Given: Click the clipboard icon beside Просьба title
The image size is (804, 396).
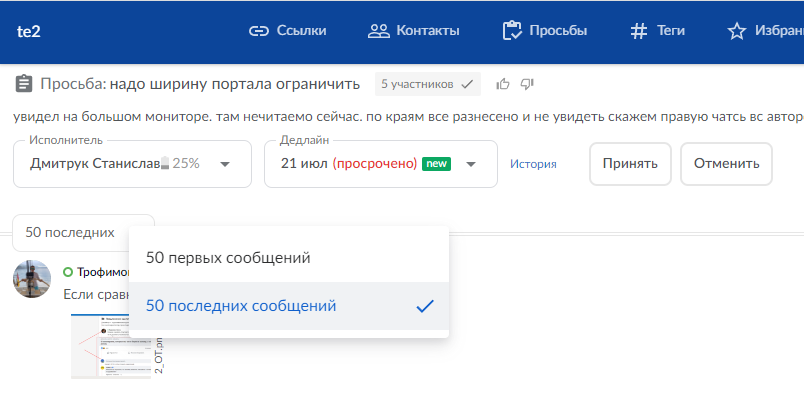Looking at the screenshot, I should [x=24, y=84].
